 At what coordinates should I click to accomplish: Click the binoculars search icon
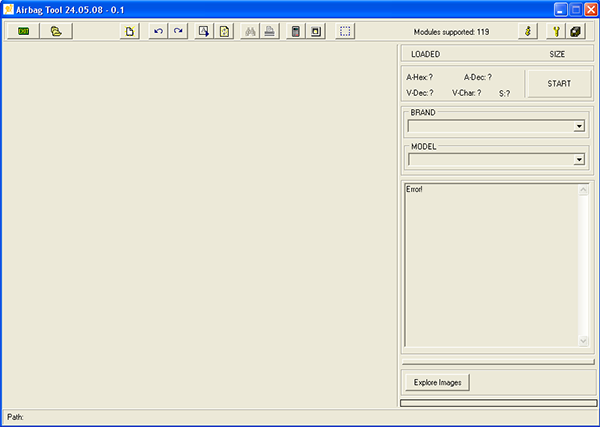click(x=250, y=31)
